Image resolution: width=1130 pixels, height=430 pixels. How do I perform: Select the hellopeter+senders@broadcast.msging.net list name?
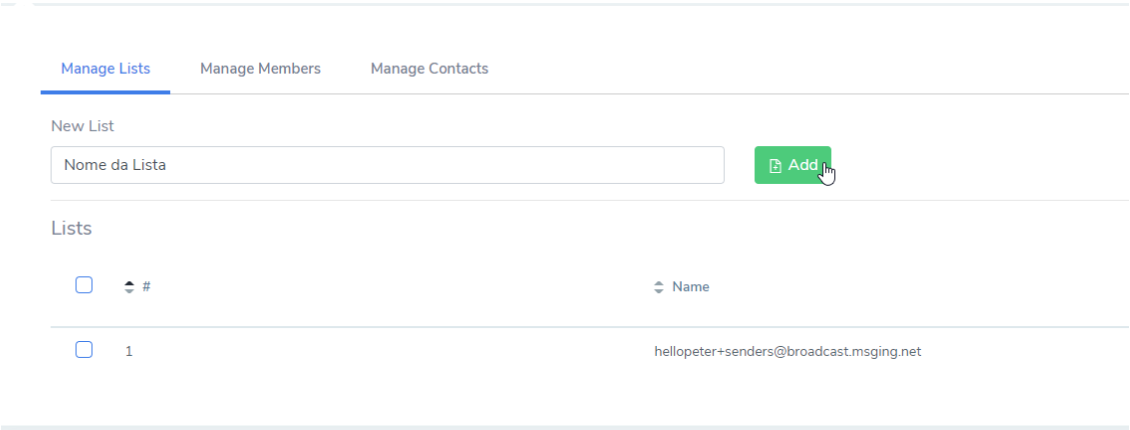pyautogui.click(x=788, y=351)
